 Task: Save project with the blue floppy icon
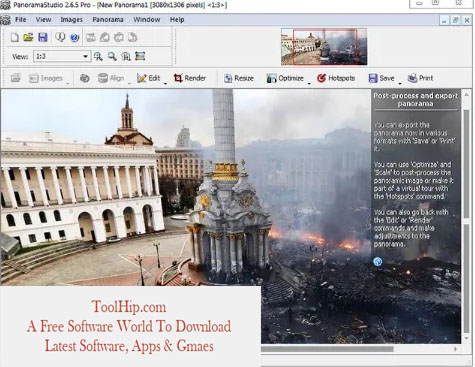43,37
